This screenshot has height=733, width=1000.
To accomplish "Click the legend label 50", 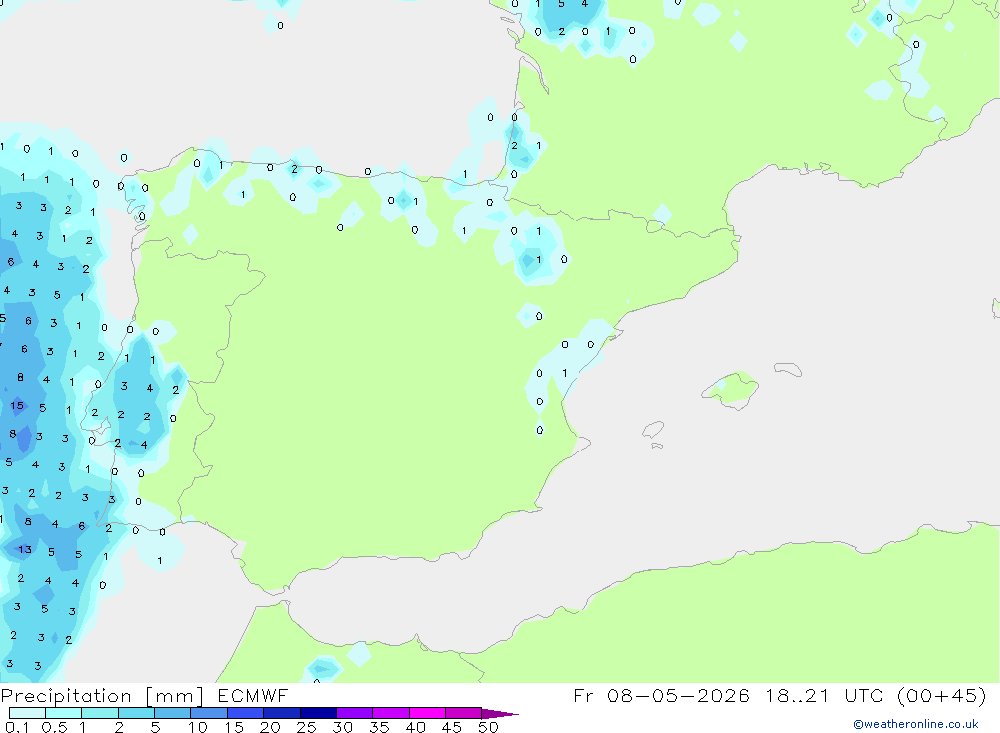I will click(488, 727).
